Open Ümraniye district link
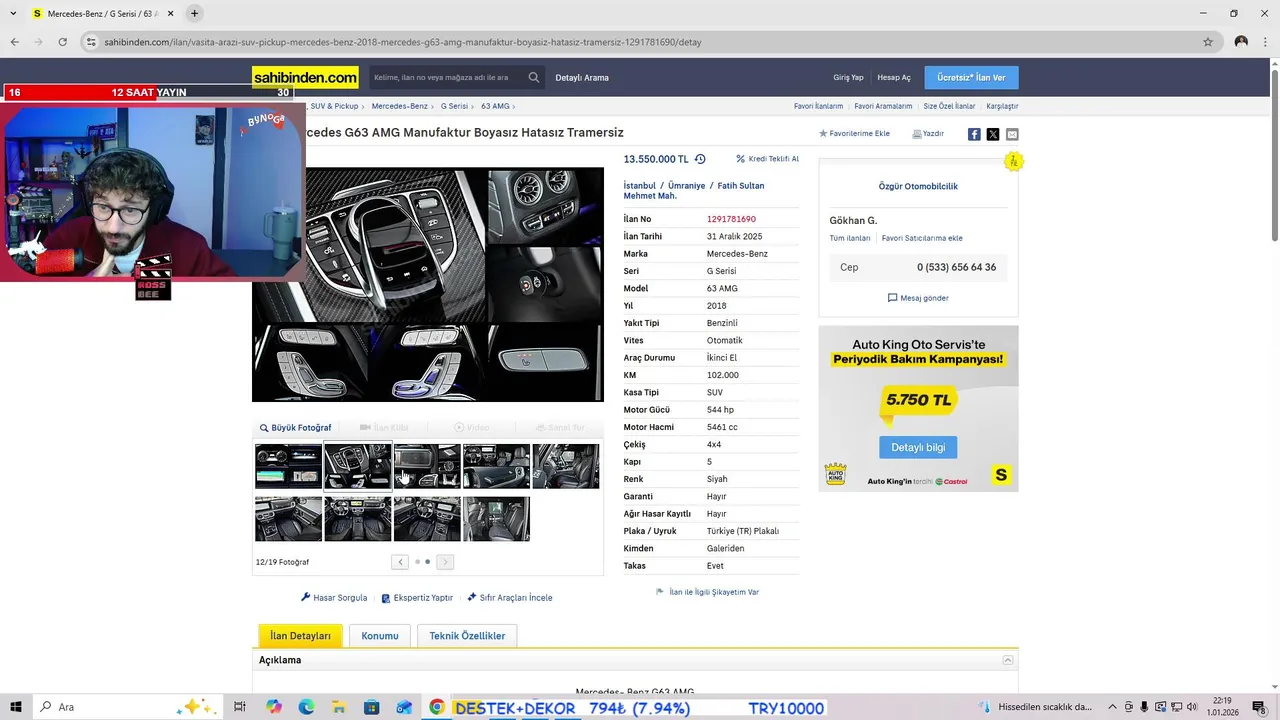The image size is (1280, 720). tap(686, 186)
